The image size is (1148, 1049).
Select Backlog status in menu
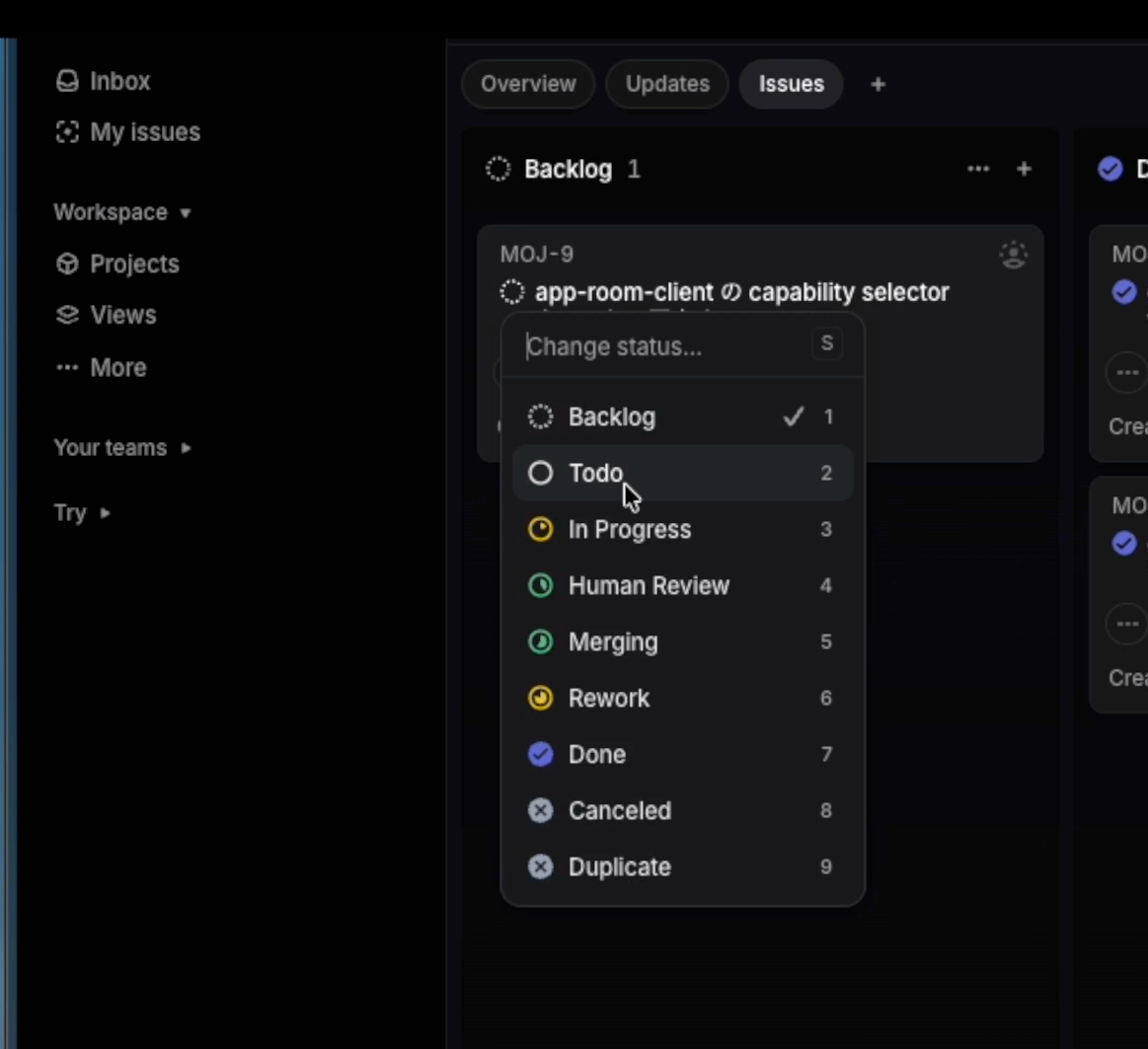pos(682,417)
